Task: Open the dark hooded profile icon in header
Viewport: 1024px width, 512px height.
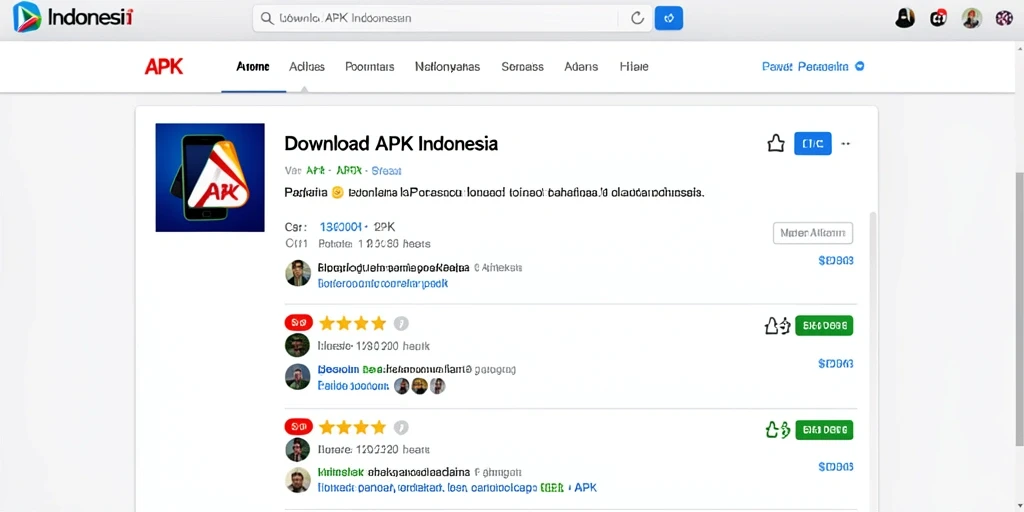Action: click(x=904, y=18)
